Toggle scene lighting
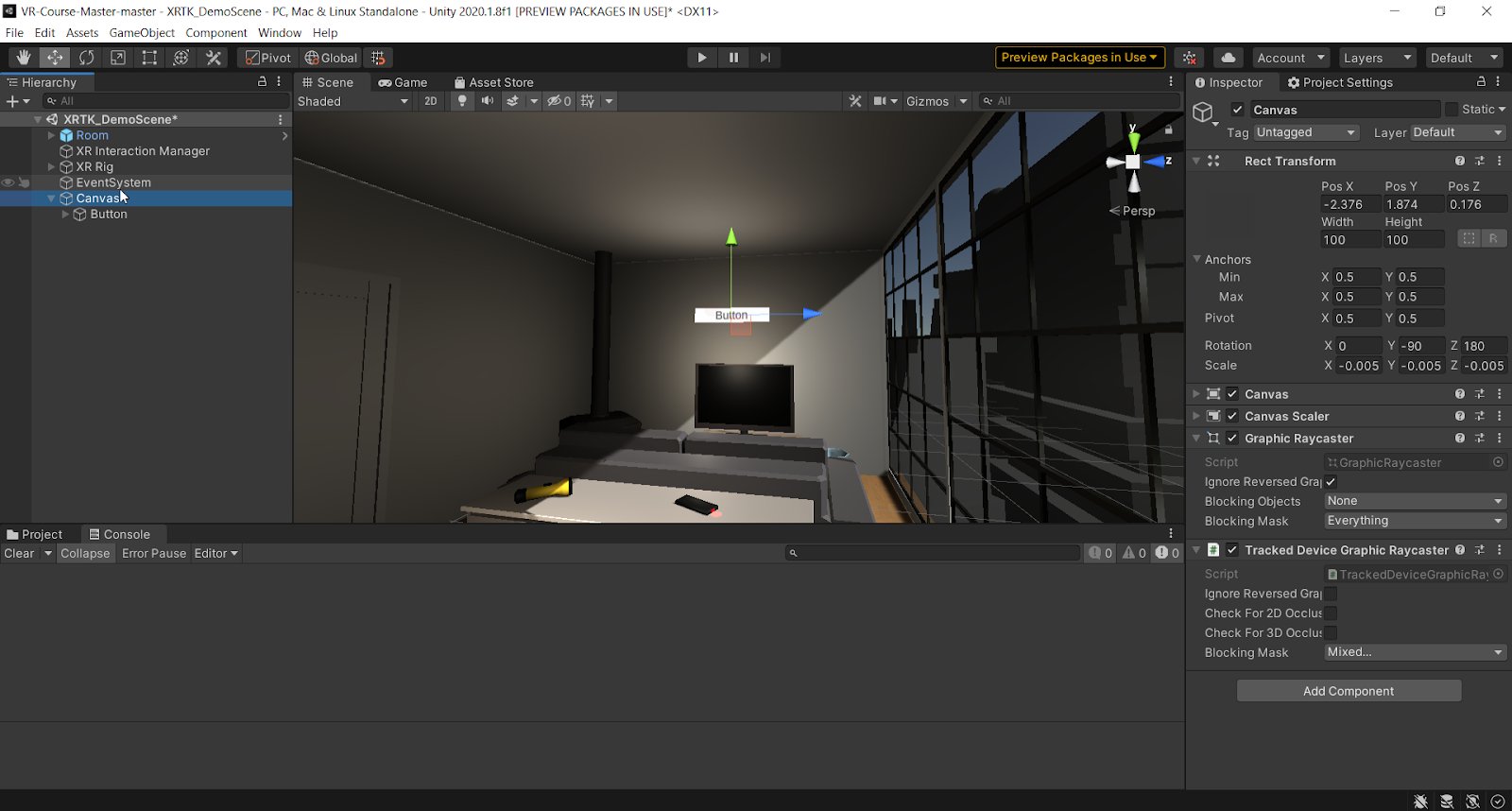The height and width of the screenshot is (811, 1512). click(462, 101)
